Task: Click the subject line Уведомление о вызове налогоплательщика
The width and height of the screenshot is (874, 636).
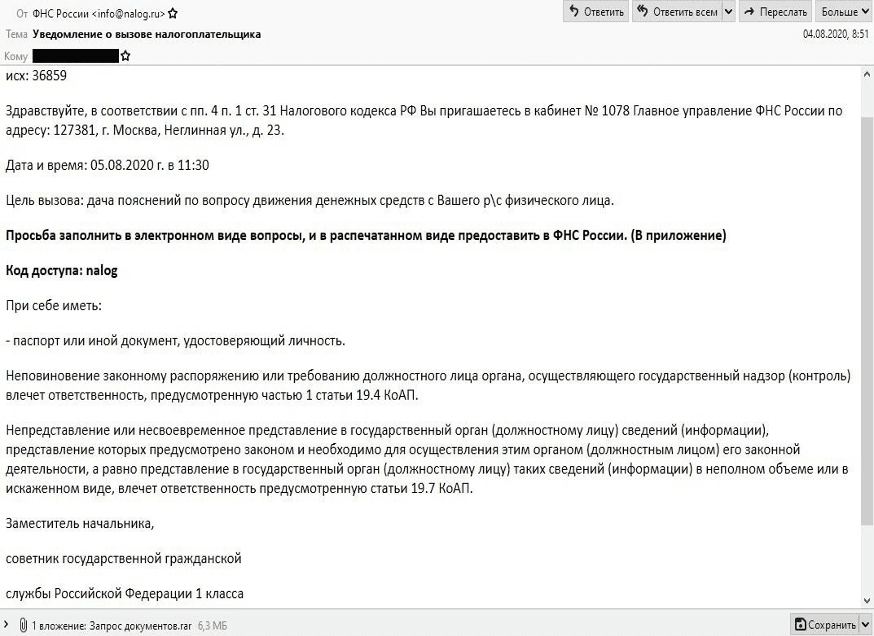Action: point(147,34)
